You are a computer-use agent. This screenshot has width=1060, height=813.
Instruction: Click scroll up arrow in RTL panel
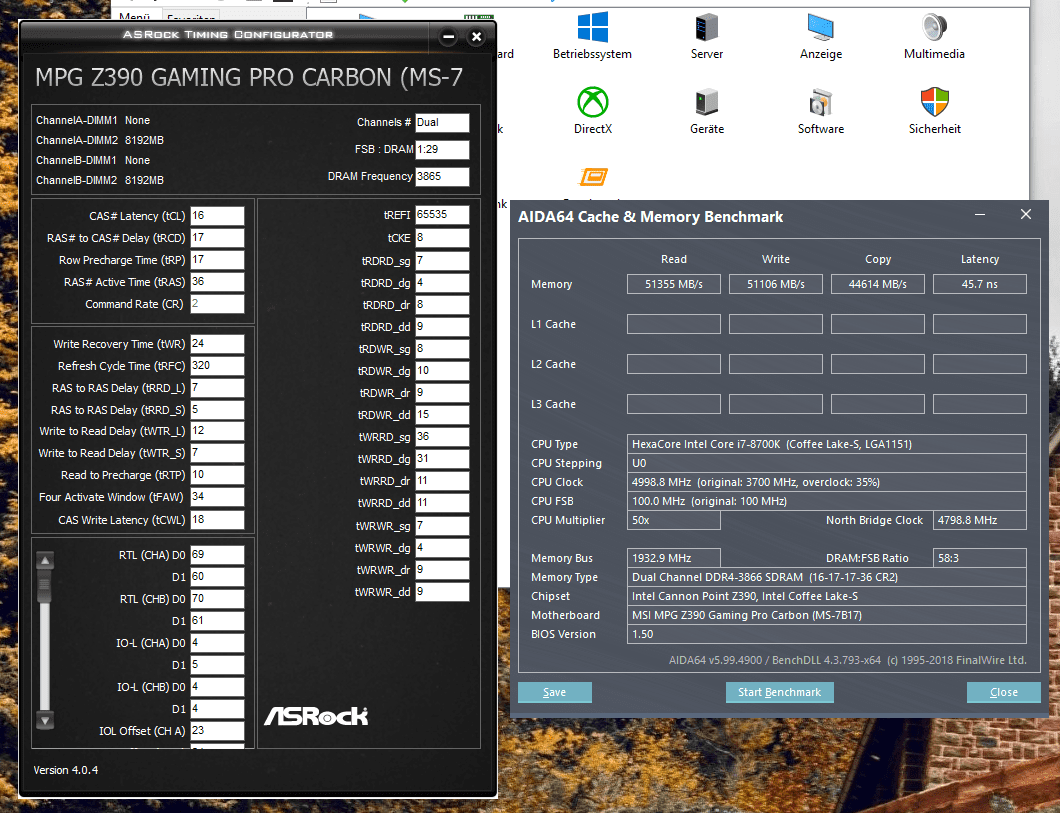45,560
